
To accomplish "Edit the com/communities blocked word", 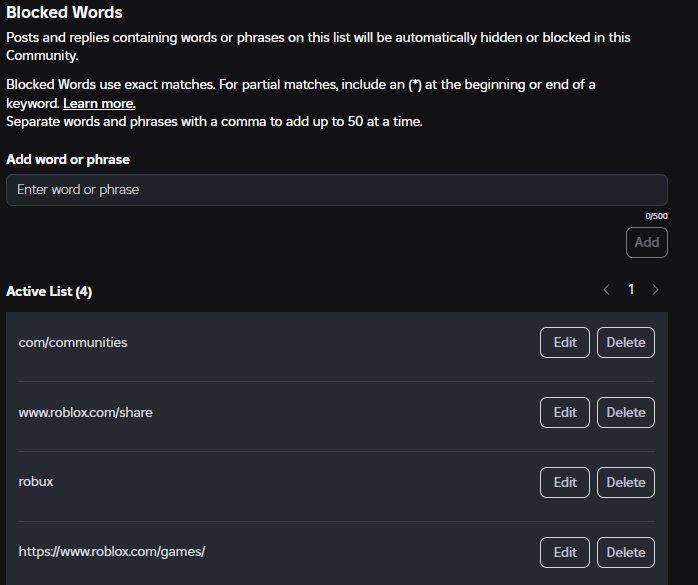I will 565,342.
